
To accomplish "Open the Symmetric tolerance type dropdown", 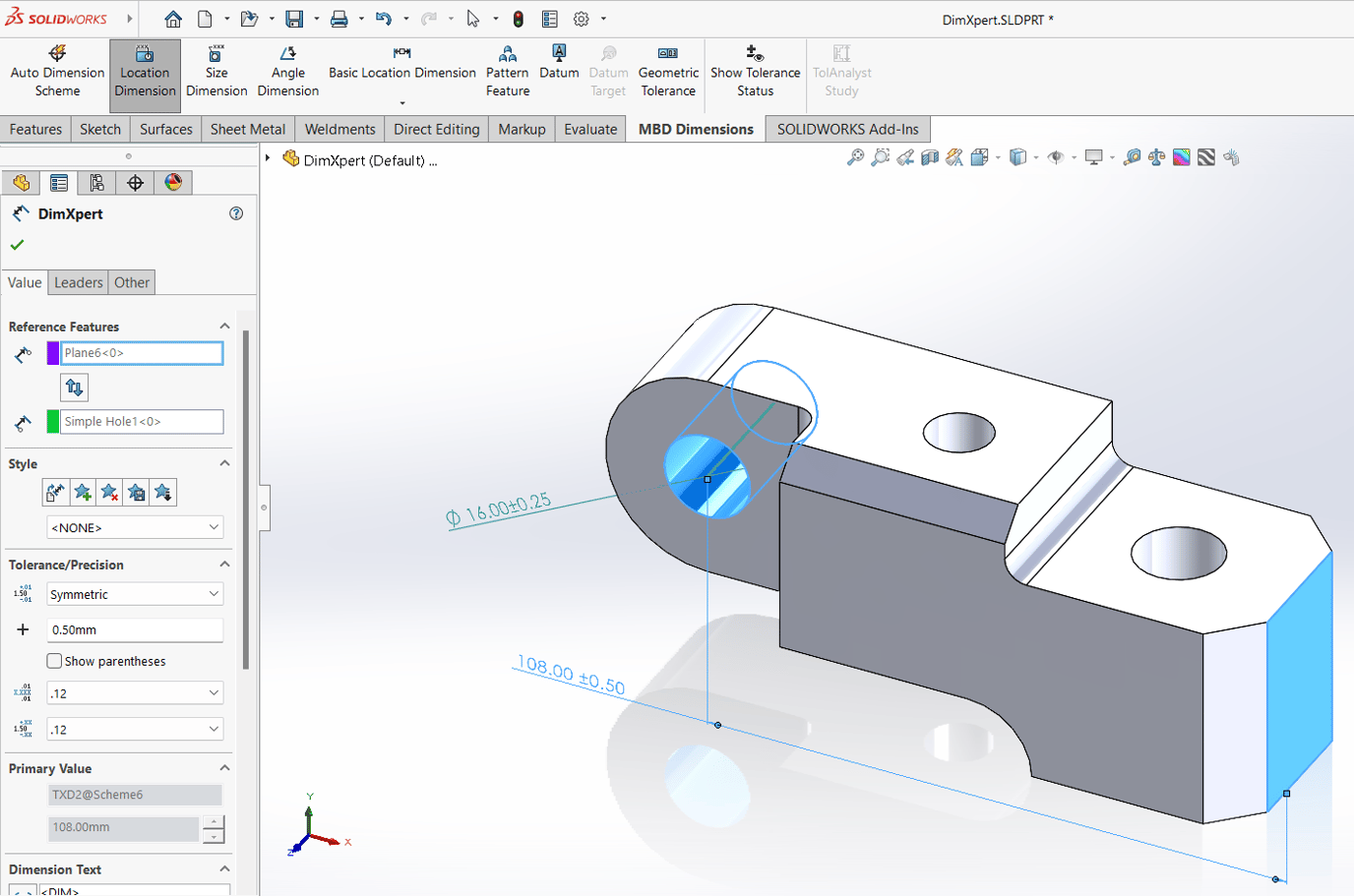I will point(135,593).
